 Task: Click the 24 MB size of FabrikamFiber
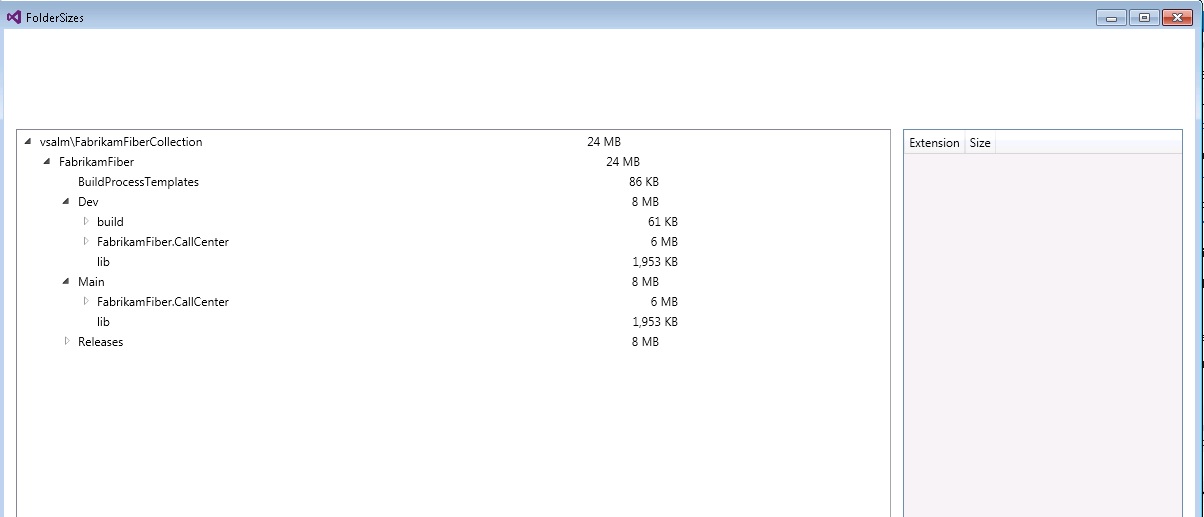pyautogui.click(x=623, y=162)
